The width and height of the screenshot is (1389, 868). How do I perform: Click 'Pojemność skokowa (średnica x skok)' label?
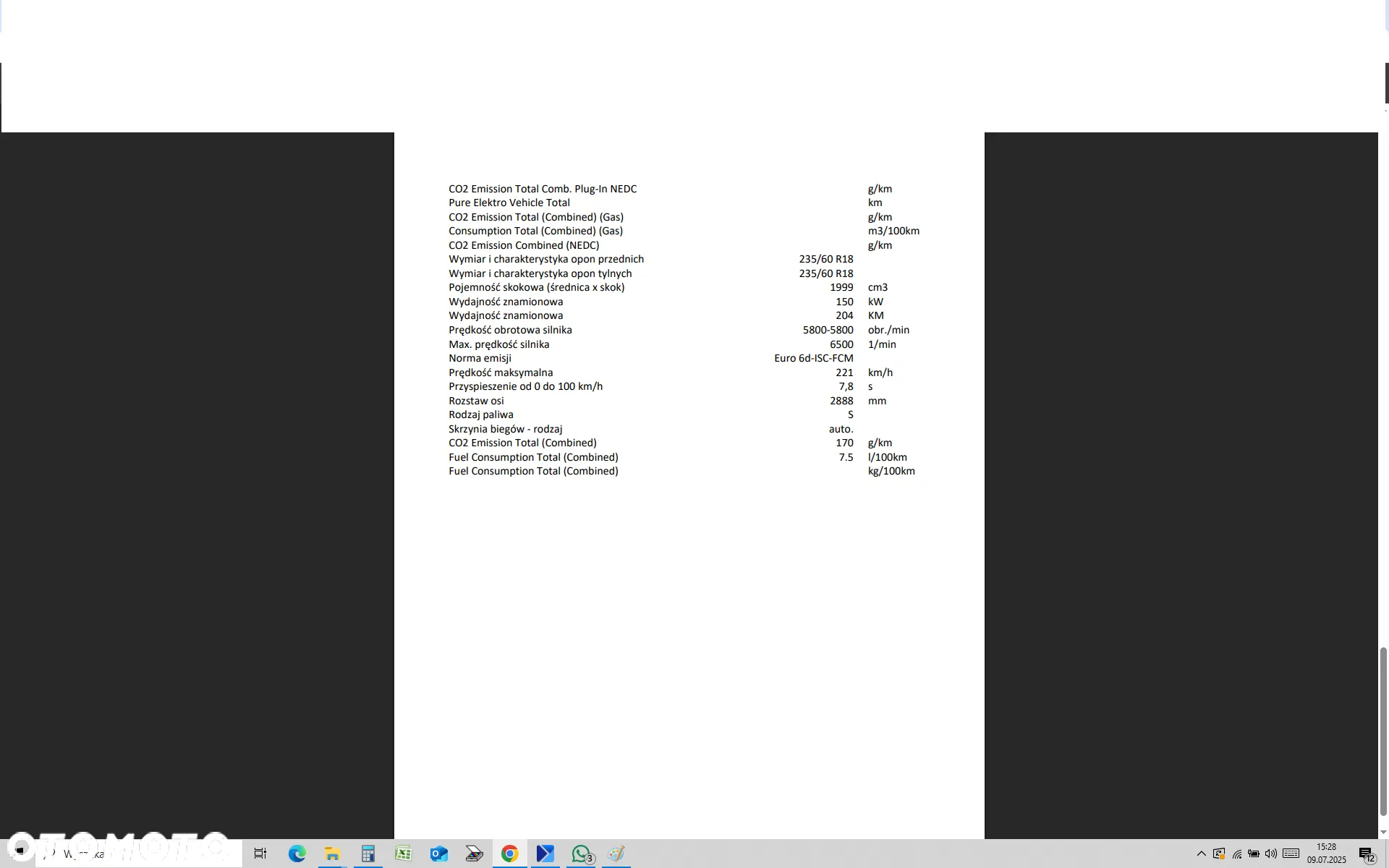(x=537, y=287)
